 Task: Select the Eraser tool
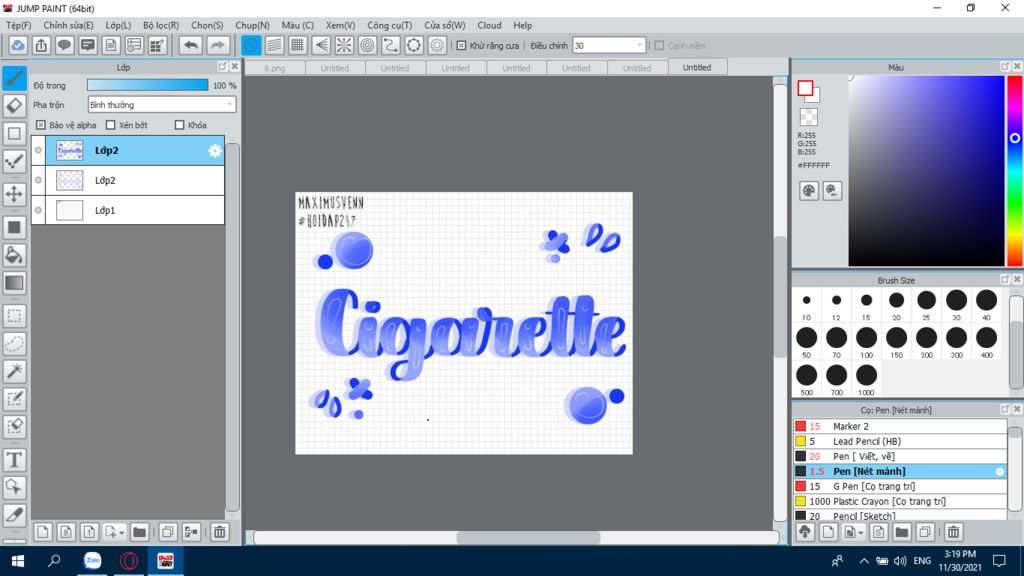[14, 106]
